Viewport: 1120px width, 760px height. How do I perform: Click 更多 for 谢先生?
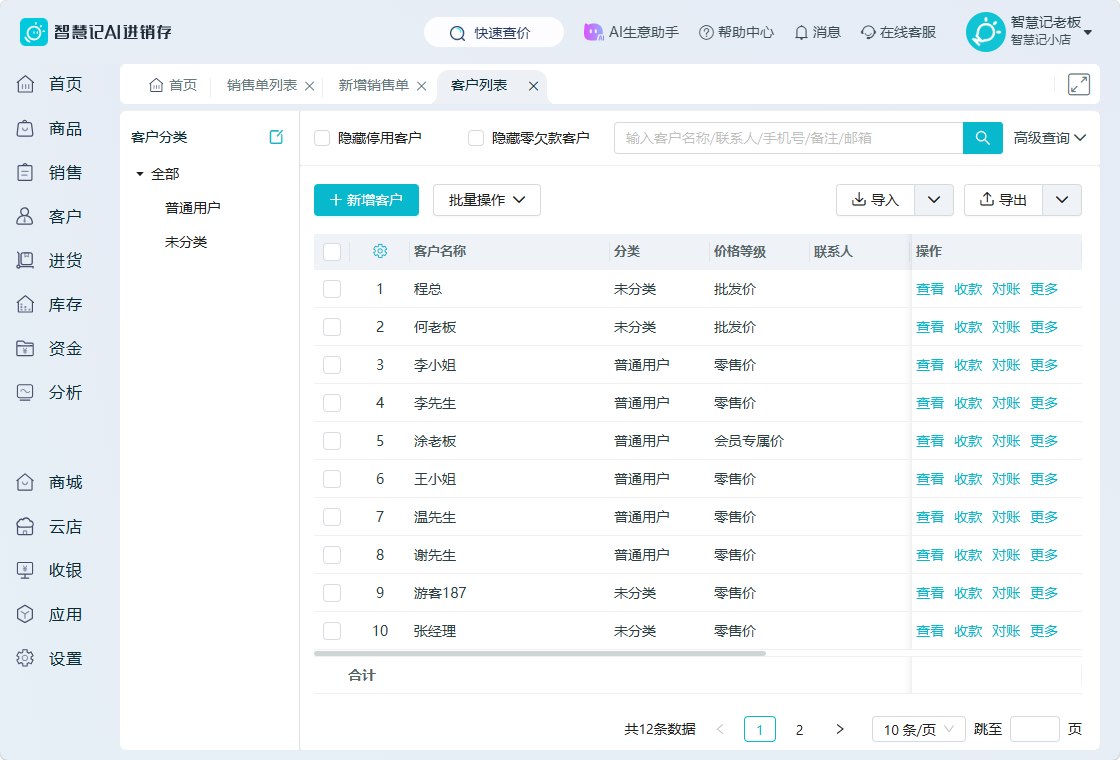tap(1044, 555)
